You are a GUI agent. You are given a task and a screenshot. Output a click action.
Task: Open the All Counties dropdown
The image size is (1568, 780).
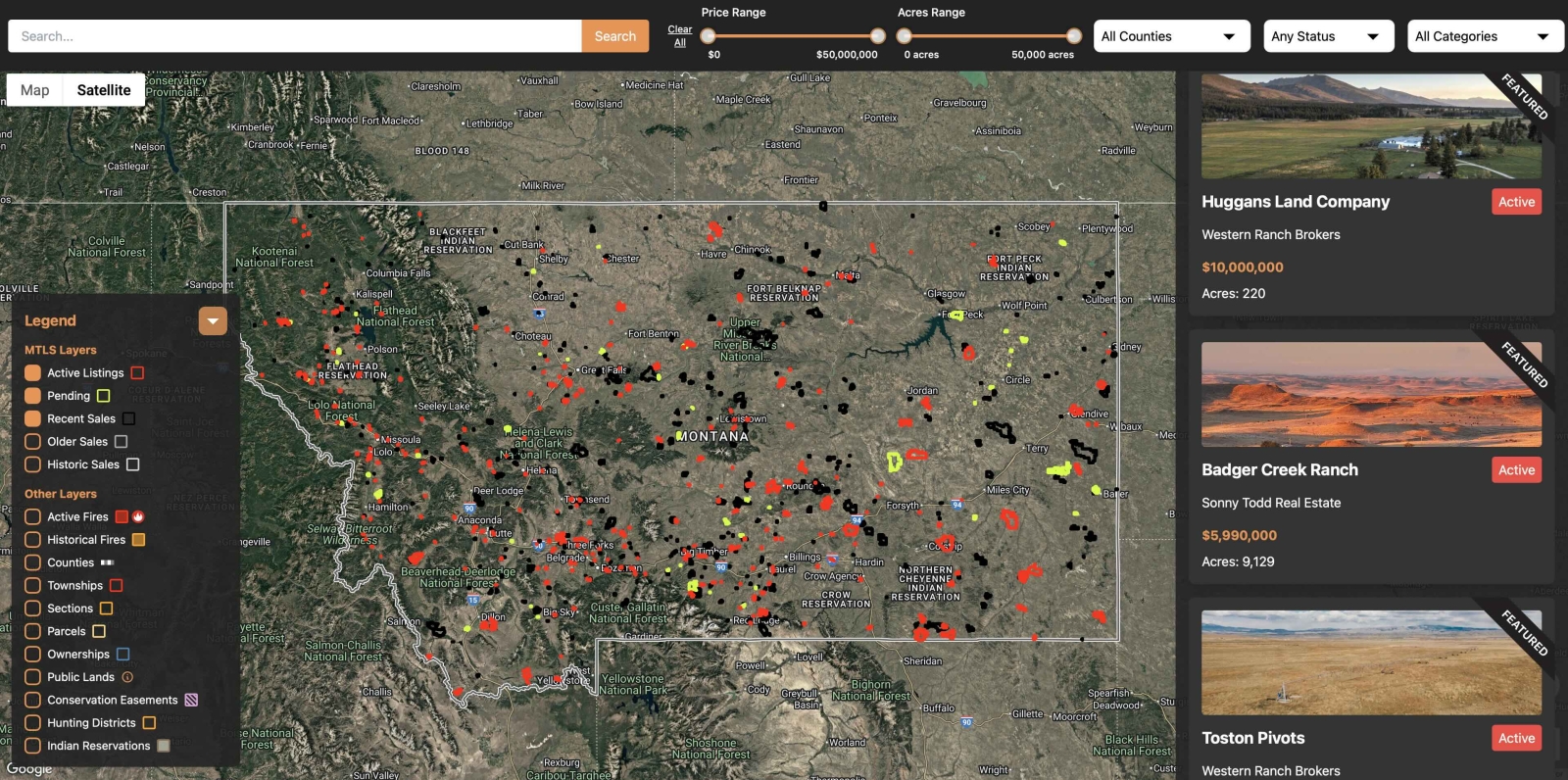1171,36
